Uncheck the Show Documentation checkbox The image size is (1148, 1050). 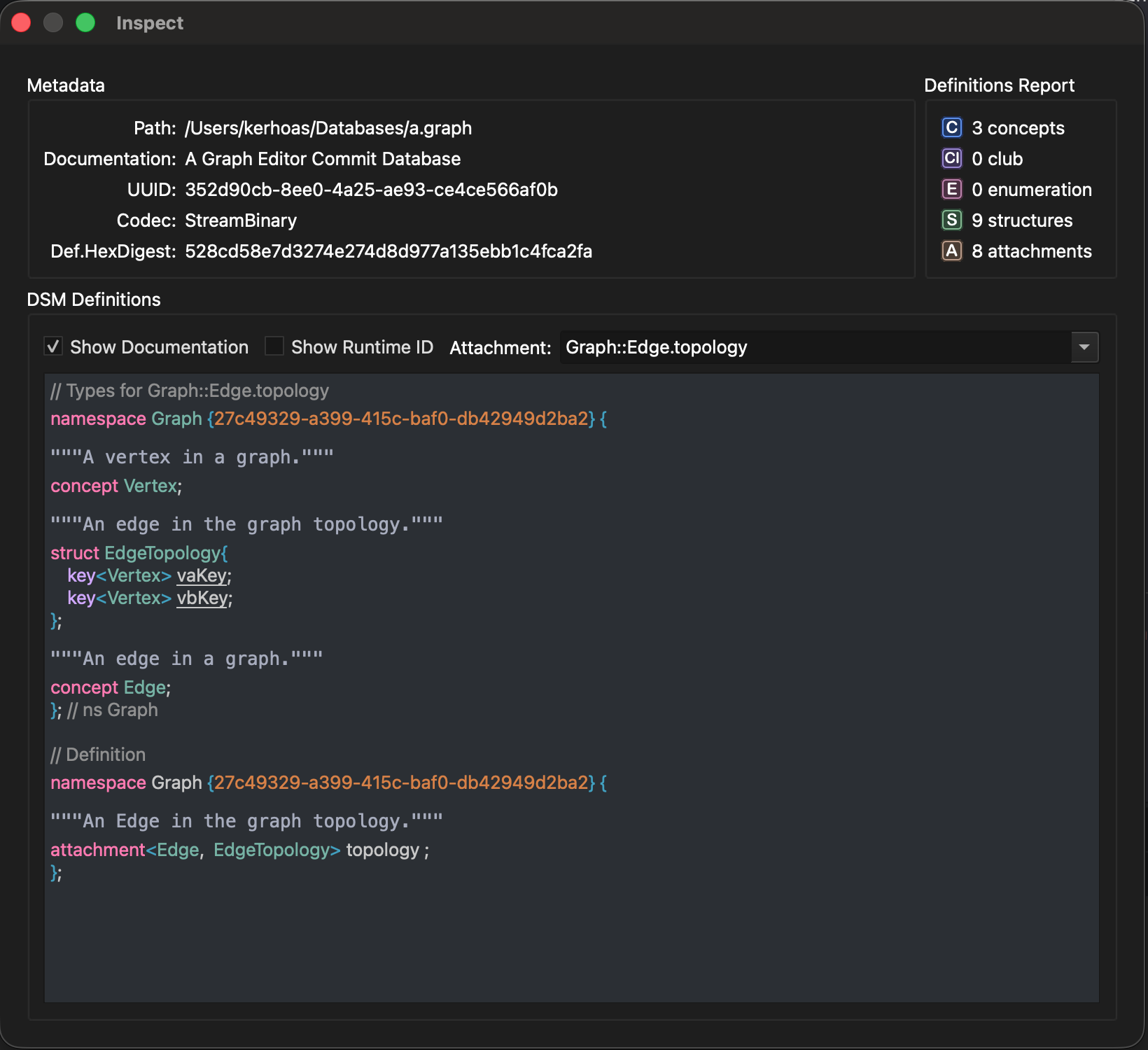coord(54,346)
